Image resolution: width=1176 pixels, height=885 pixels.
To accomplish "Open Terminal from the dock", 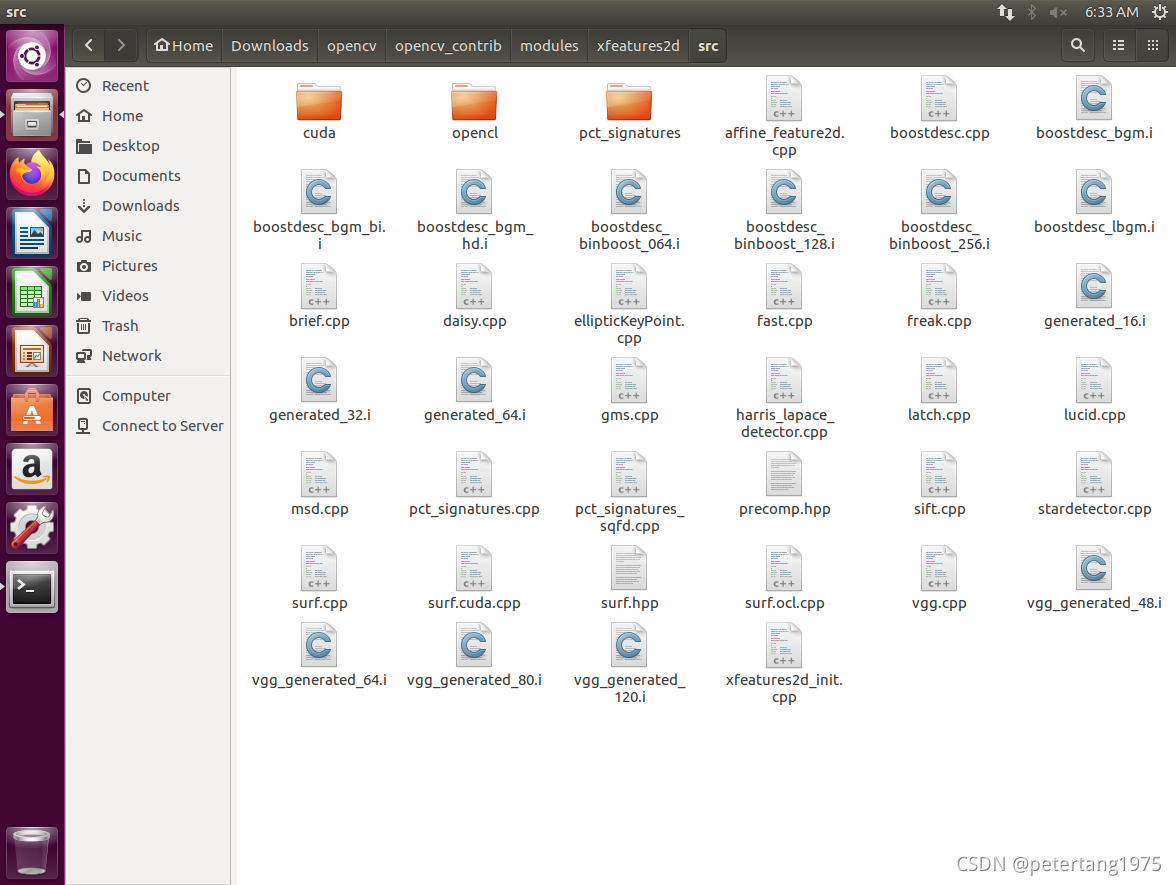I will coord(32,587).
